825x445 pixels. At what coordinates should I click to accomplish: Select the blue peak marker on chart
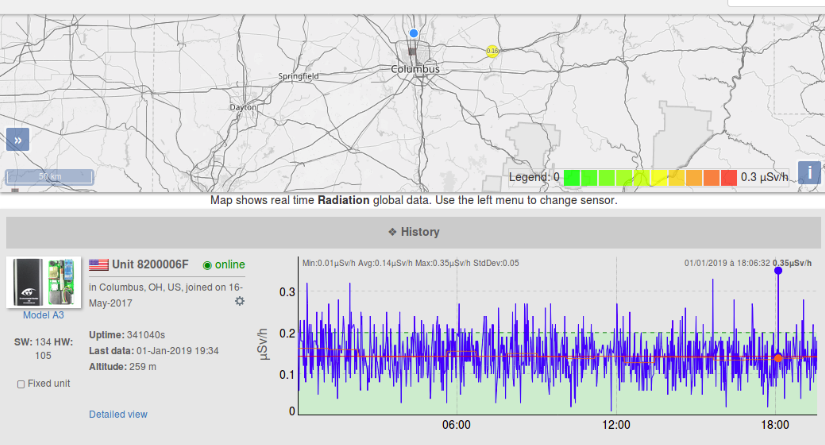778,271
